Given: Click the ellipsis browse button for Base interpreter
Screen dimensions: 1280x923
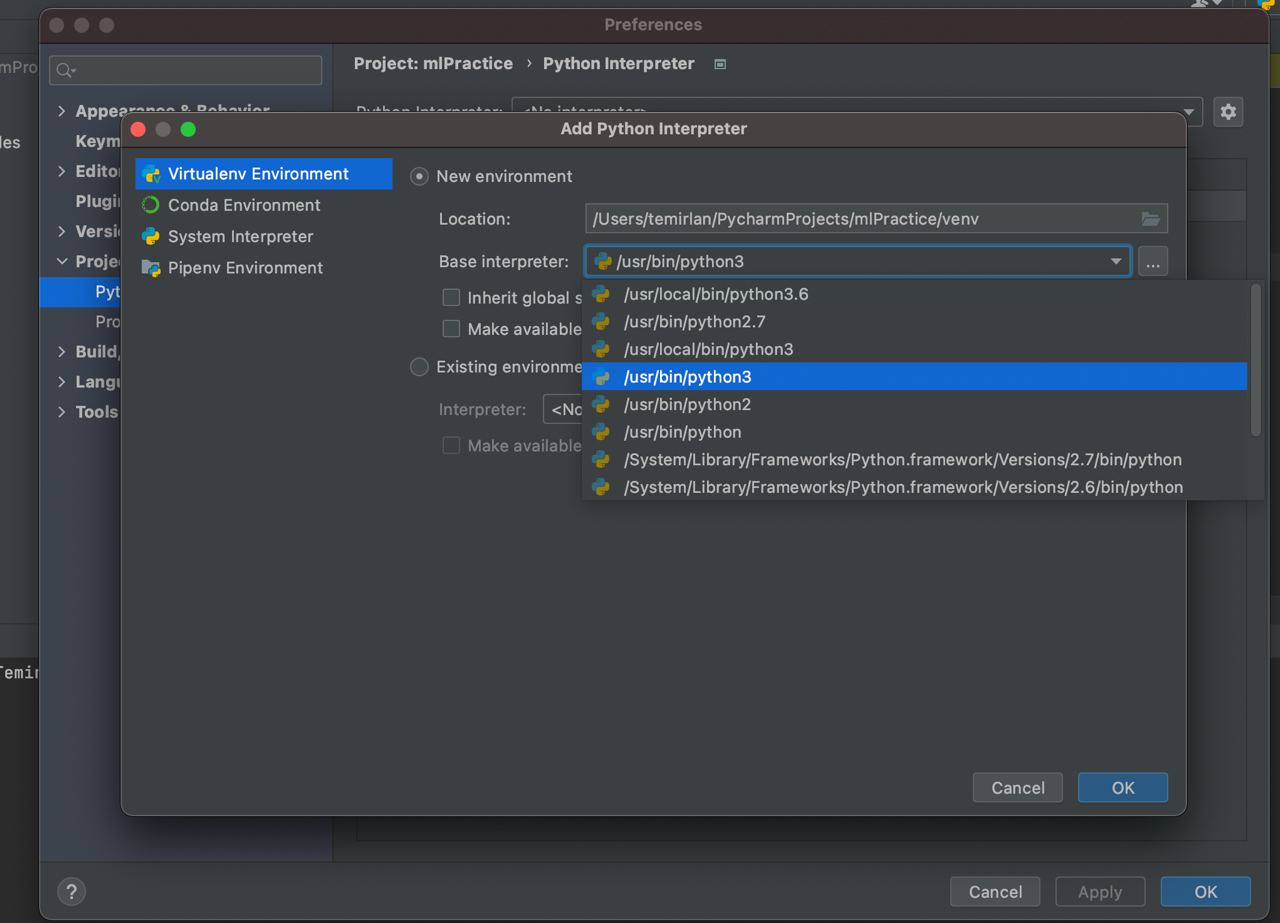Looking at the screenshot, I should (1153, 262).
